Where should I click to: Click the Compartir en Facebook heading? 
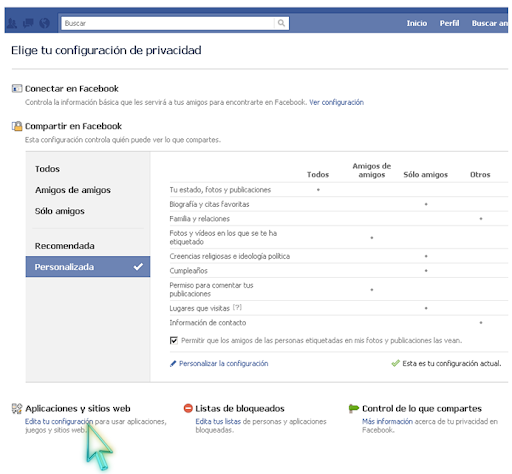[73, 126]
